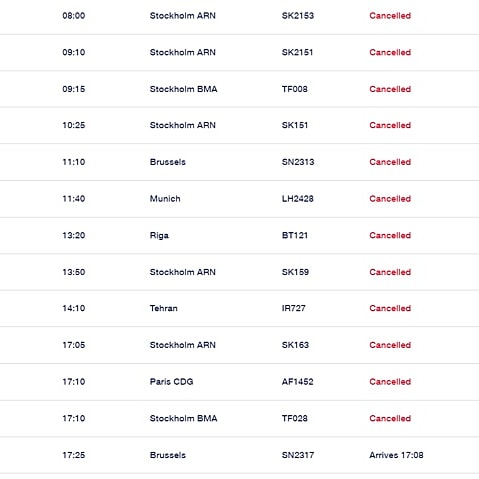Click flight number IR727
The image size is (479, 479).
[293, 308]
